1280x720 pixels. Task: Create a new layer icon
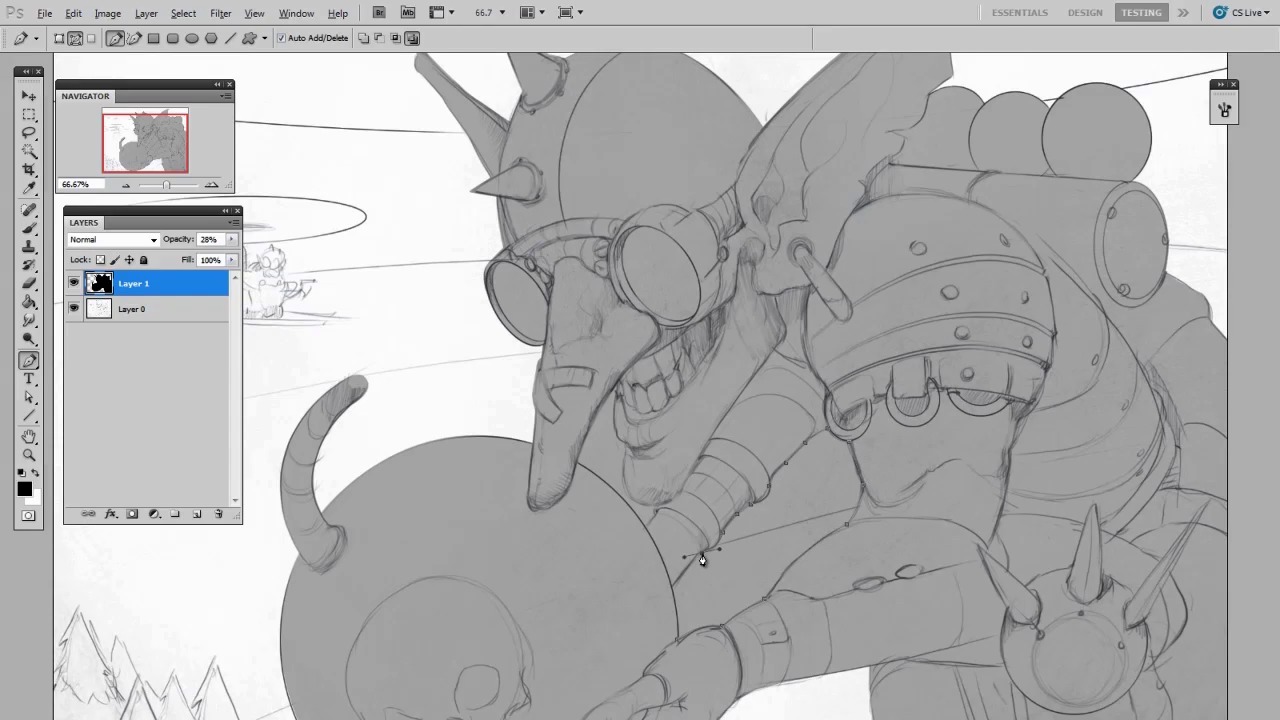click(x=197, y=514)
